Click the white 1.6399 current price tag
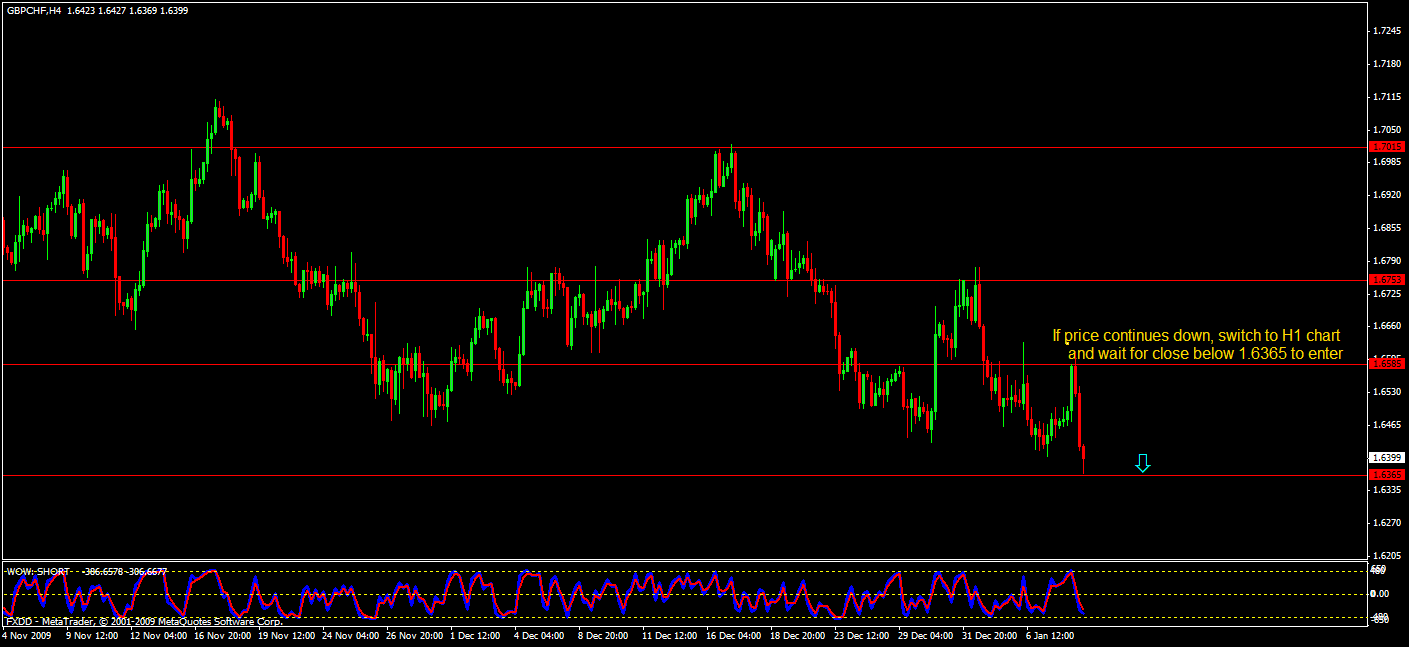 [x=1388, y=457]
